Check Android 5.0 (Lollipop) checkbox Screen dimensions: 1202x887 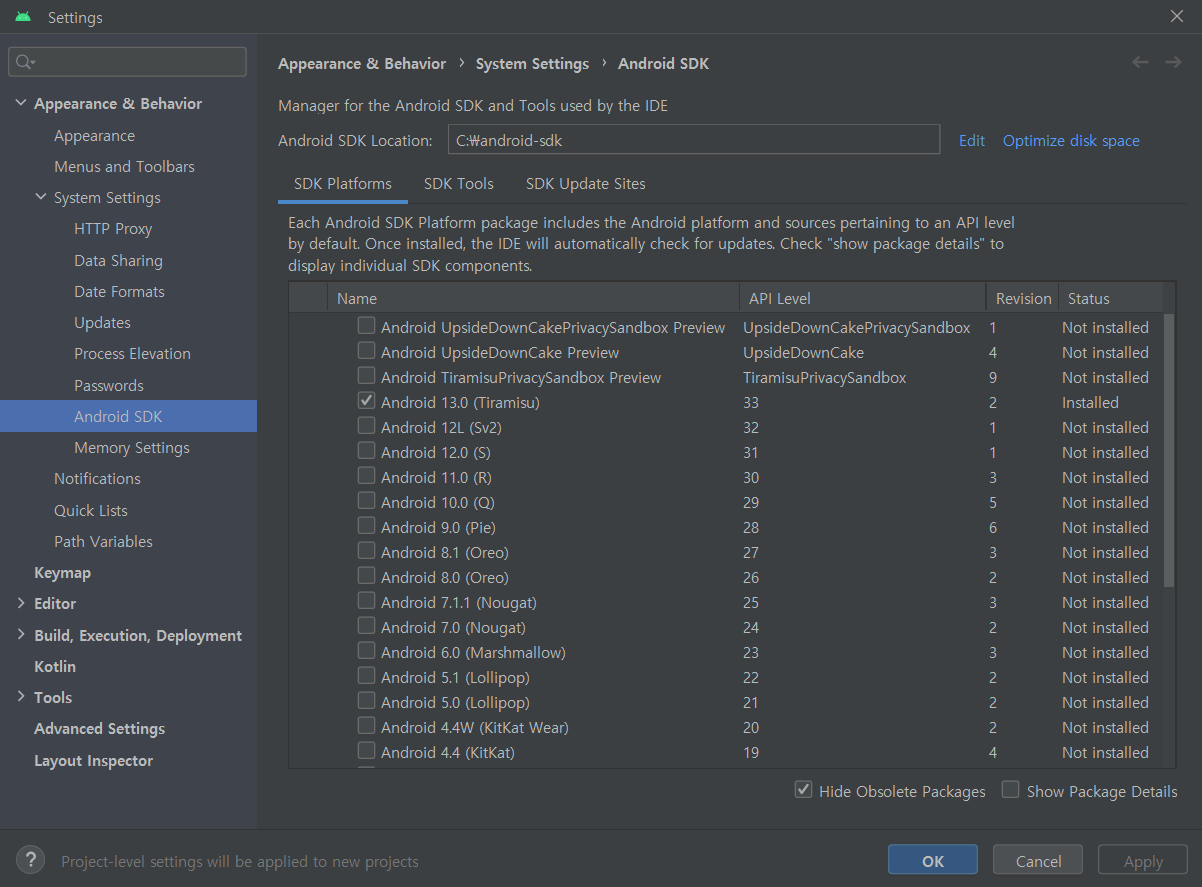(367, 701)
